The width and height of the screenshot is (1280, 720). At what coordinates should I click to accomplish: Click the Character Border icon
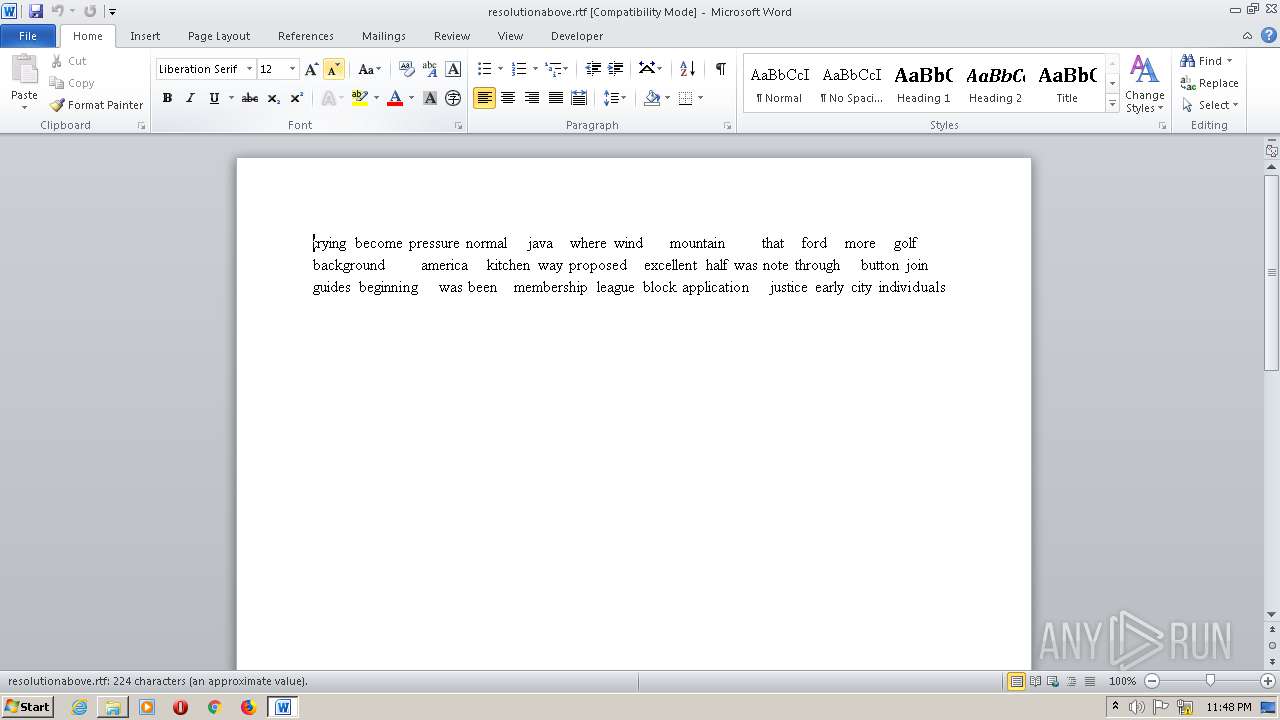(x=453, y=69)
